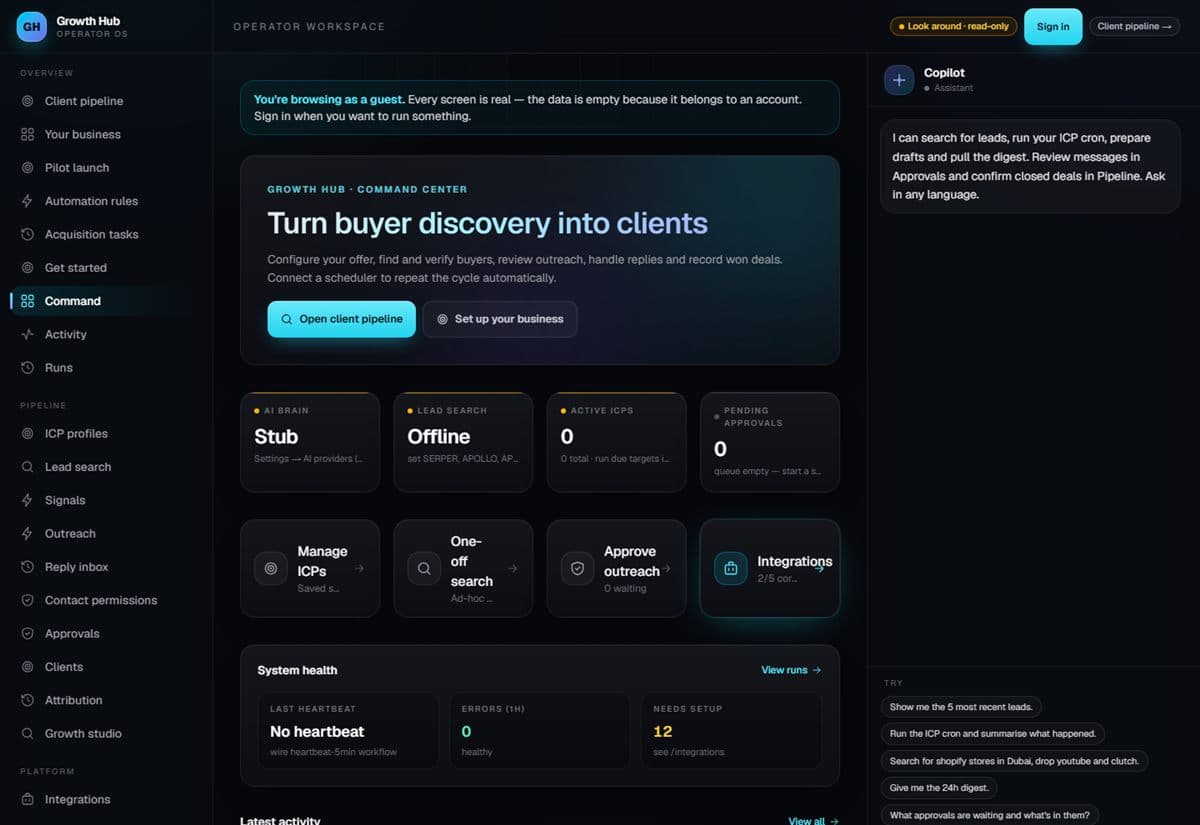The width and height of the screenshot is (1200, 825).
Task: Click the One-off search card magnifier icon
Action: point(424,568)
